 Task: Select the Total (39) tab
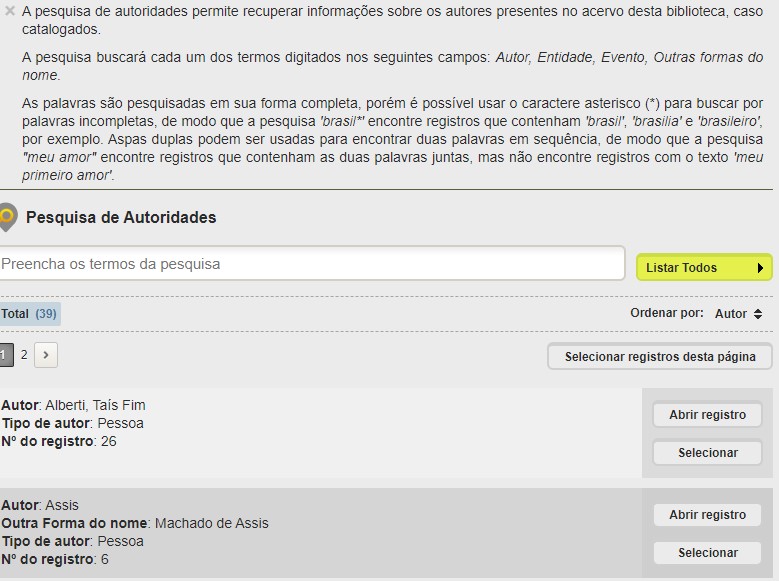pos(29,314)
